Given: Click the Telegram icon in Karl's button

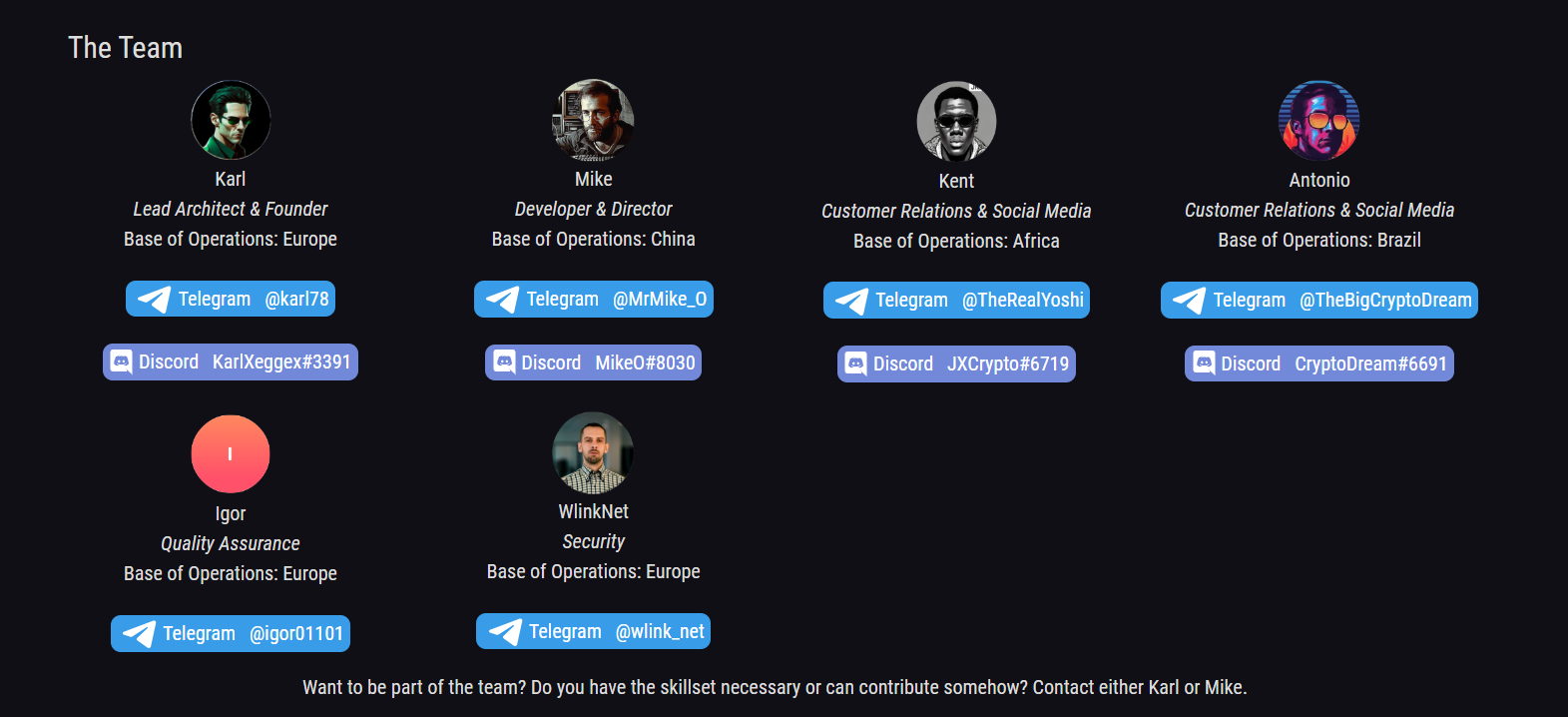Looking at the screenshot, I should click(154, 300).
